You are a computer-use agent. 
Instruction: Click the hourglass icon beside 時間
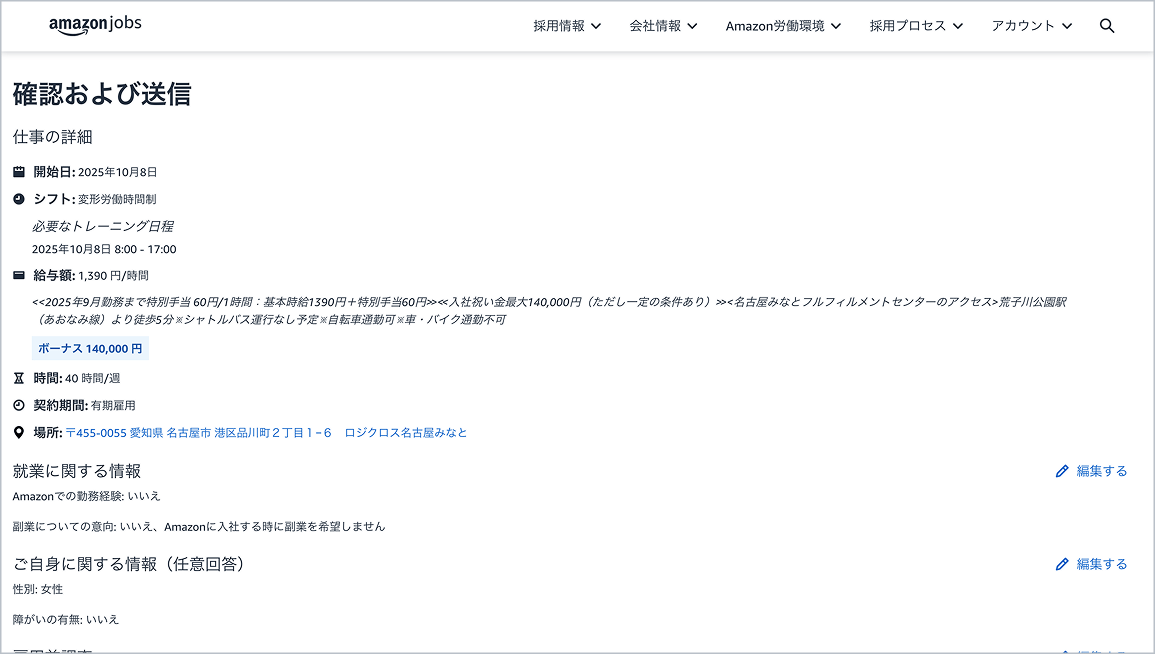pyautogui.click(x=19, y=378)
